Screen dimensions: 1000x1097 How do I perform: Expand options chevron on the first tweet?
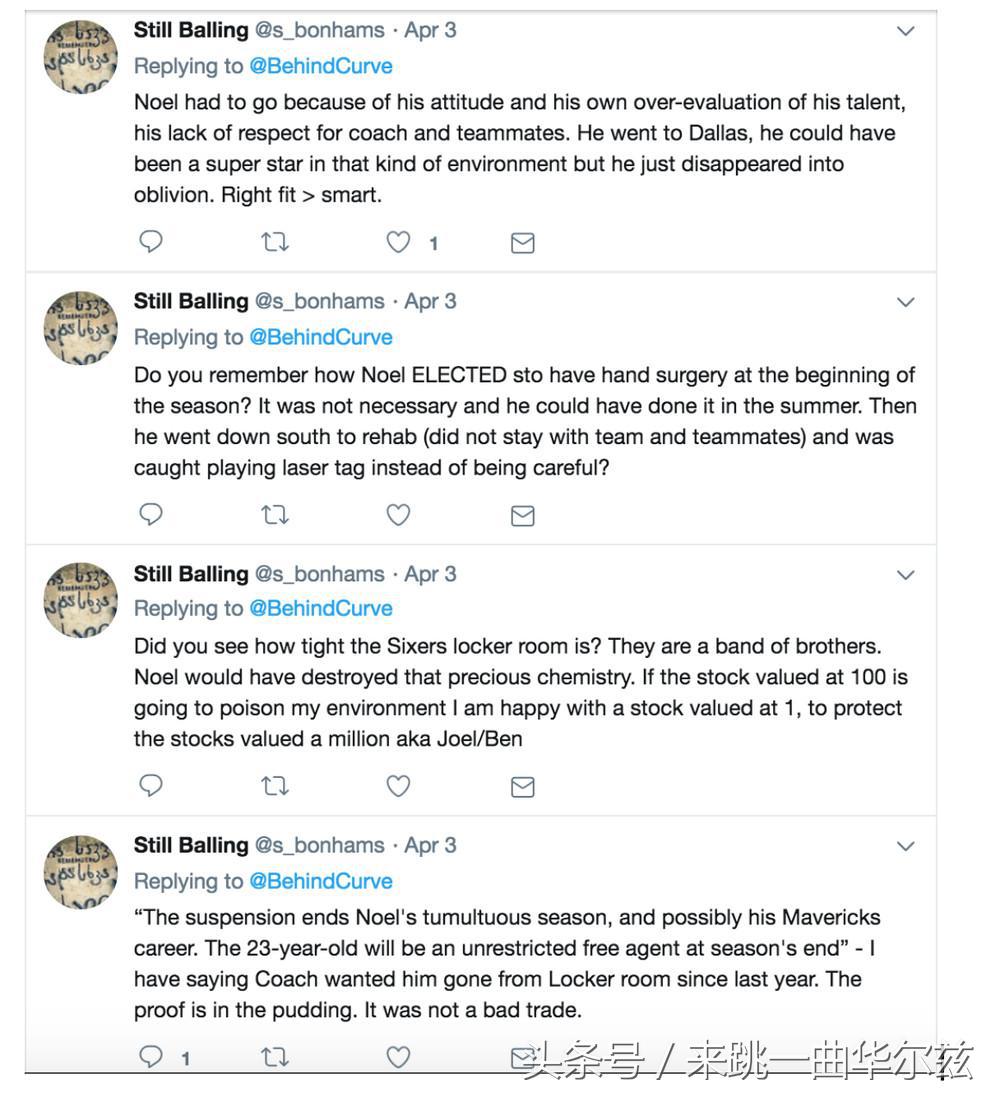[x=905, y=30]
